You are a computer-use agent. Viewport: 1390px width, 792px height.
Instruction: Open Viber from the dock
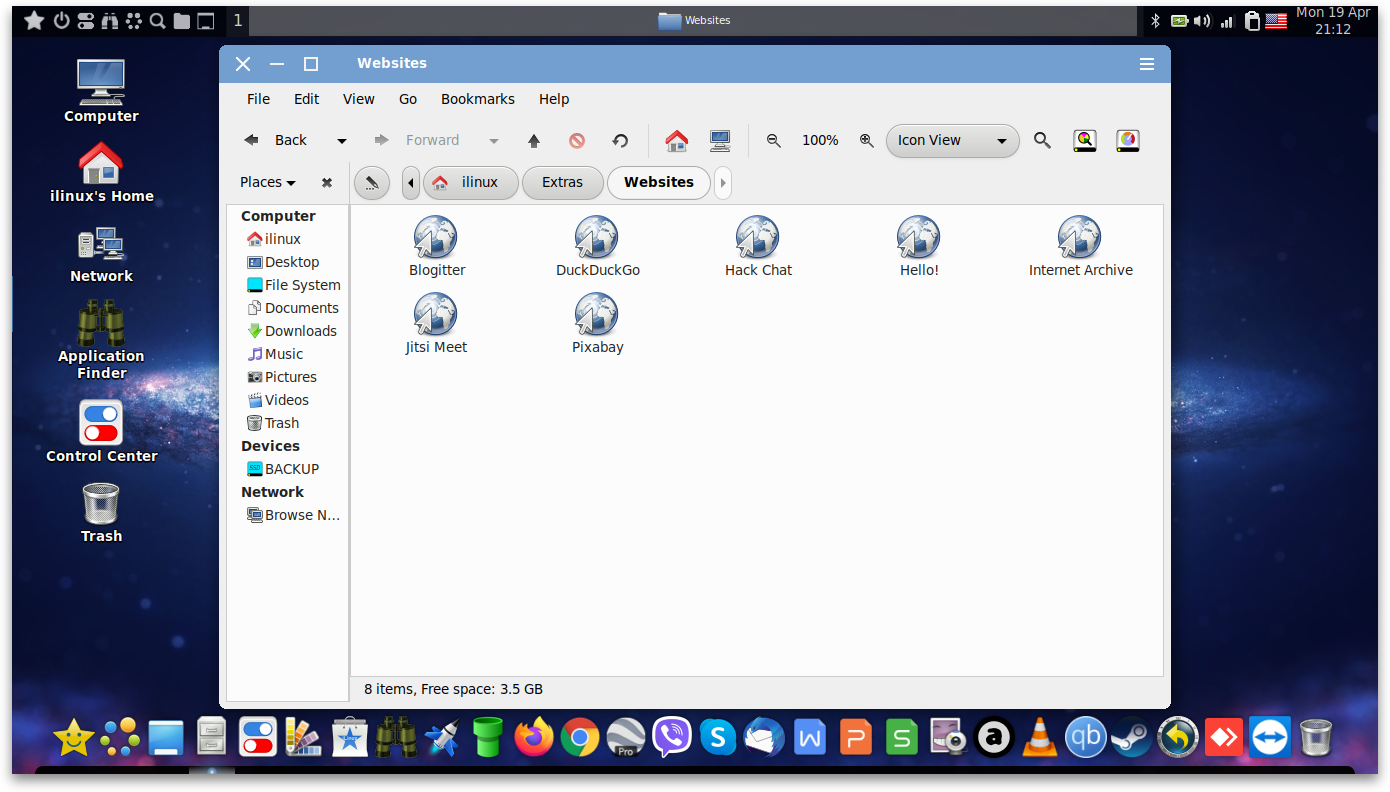tap(672, 738)
